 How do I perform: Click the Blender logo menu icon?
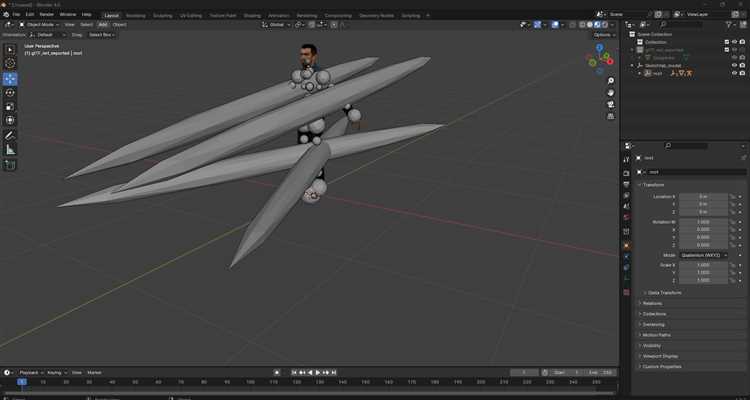pos(6,15)
